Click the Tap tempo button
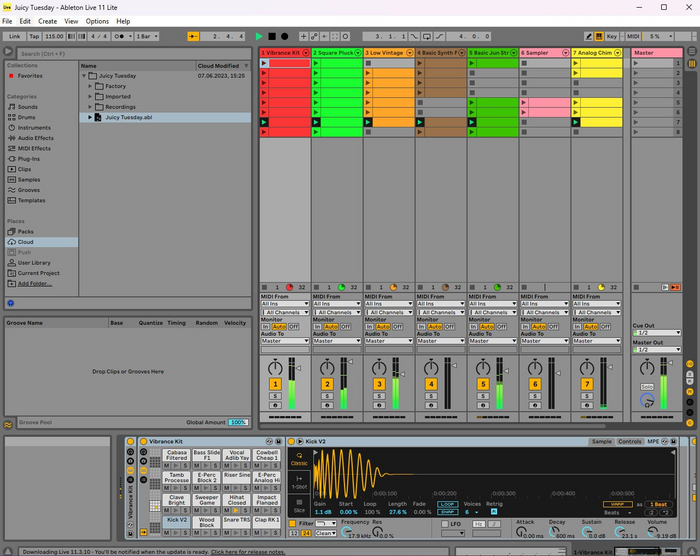 (34, 36)
